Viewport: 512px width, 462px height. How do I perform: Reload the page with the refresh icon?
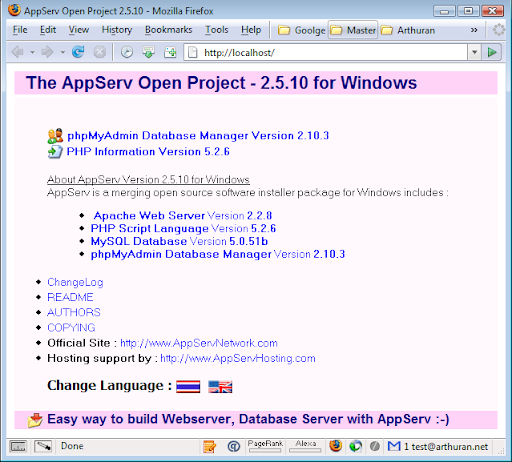(78, 52)
